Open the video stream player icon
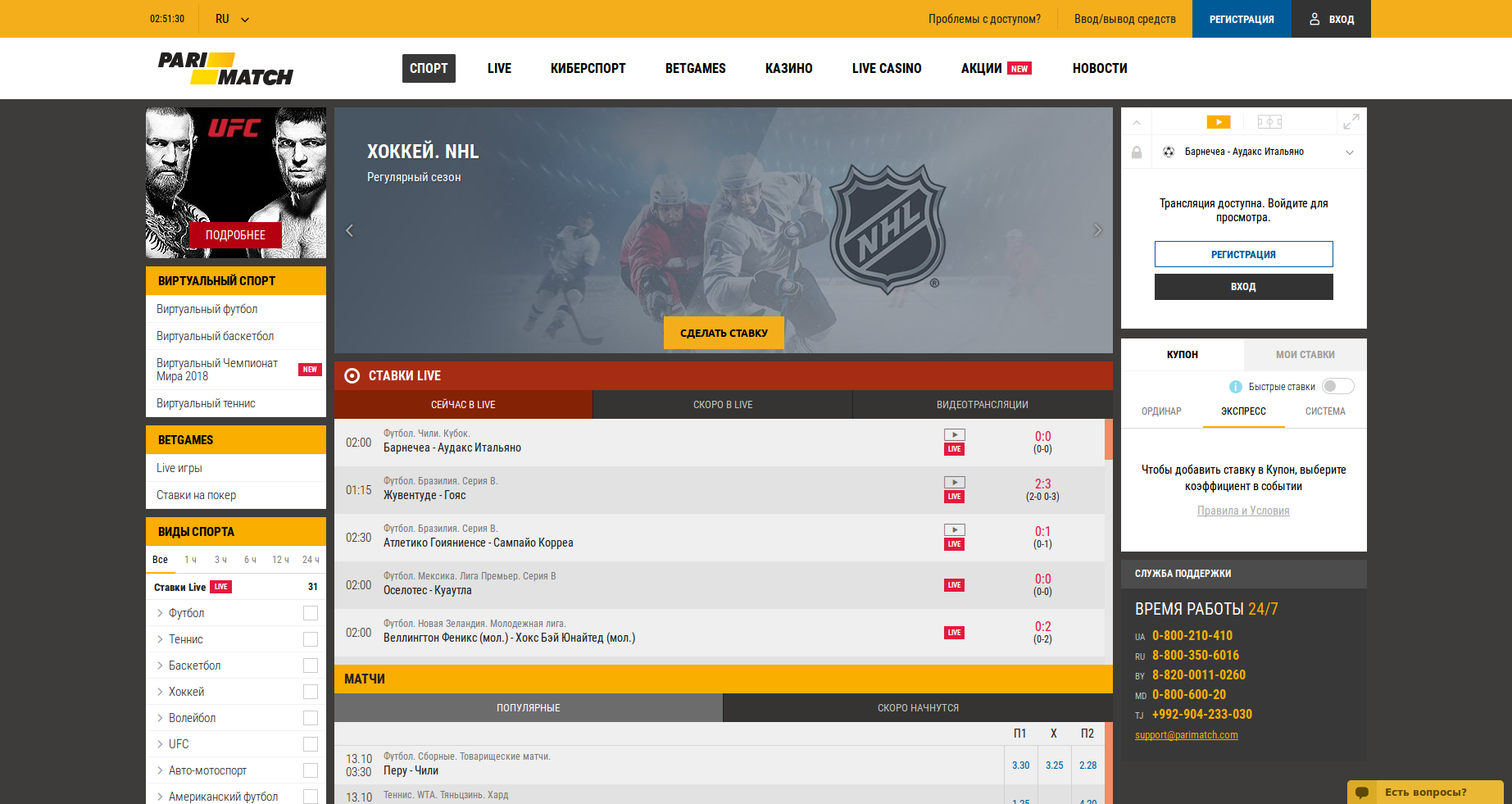The width and height of the screenshot is (1512, 804). [1219, 122]
